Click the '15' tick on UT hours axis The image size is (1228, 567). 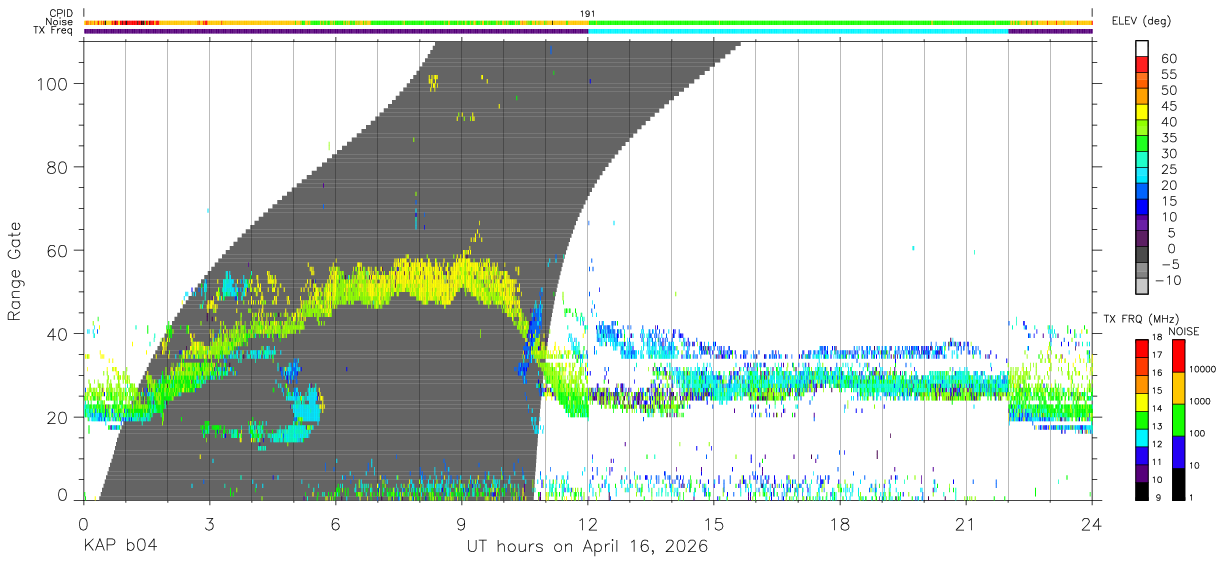pos(714,524)
